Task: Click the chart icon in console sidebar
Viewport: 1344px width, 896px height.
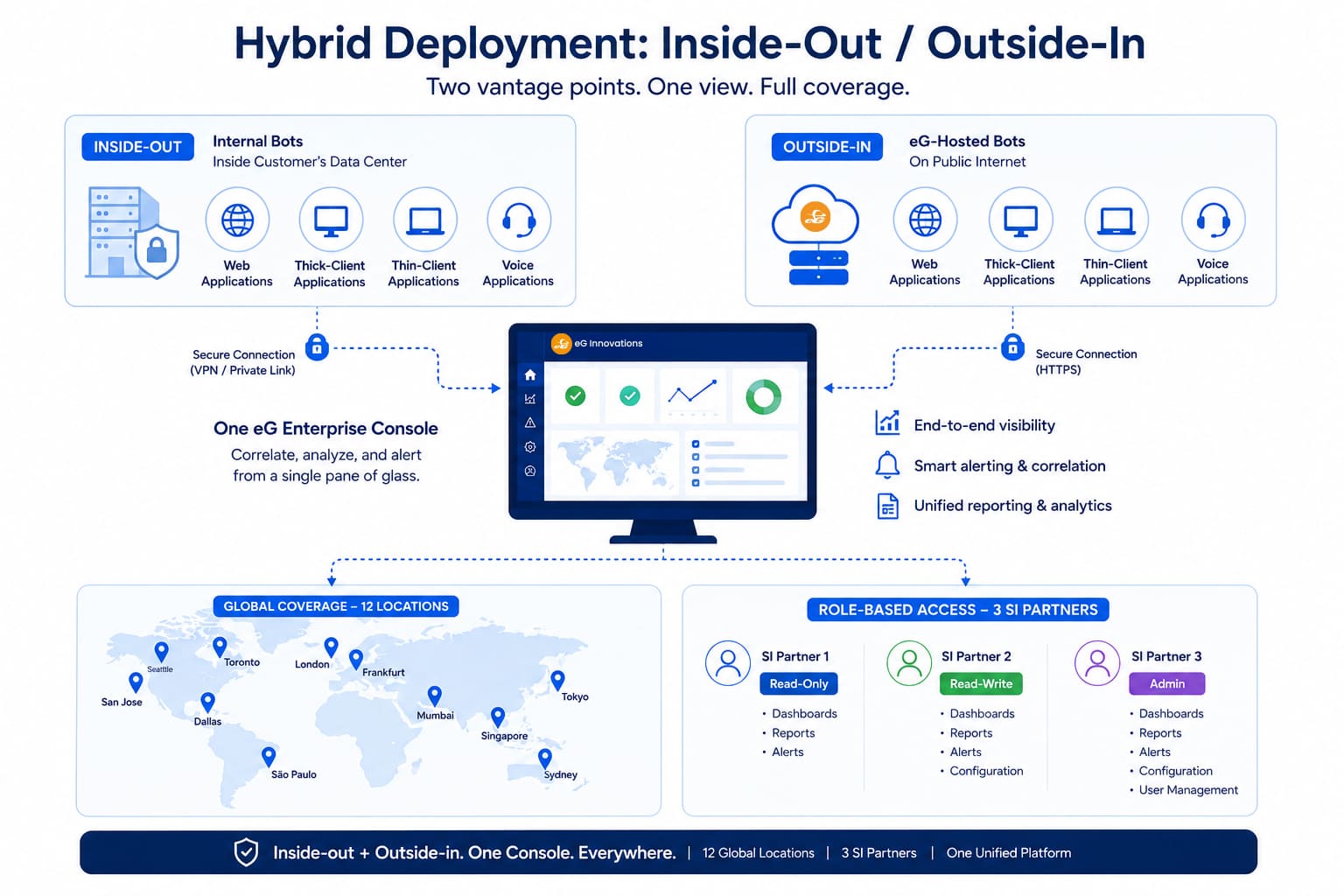Action: pyautogui.click(x=530, y=399)
